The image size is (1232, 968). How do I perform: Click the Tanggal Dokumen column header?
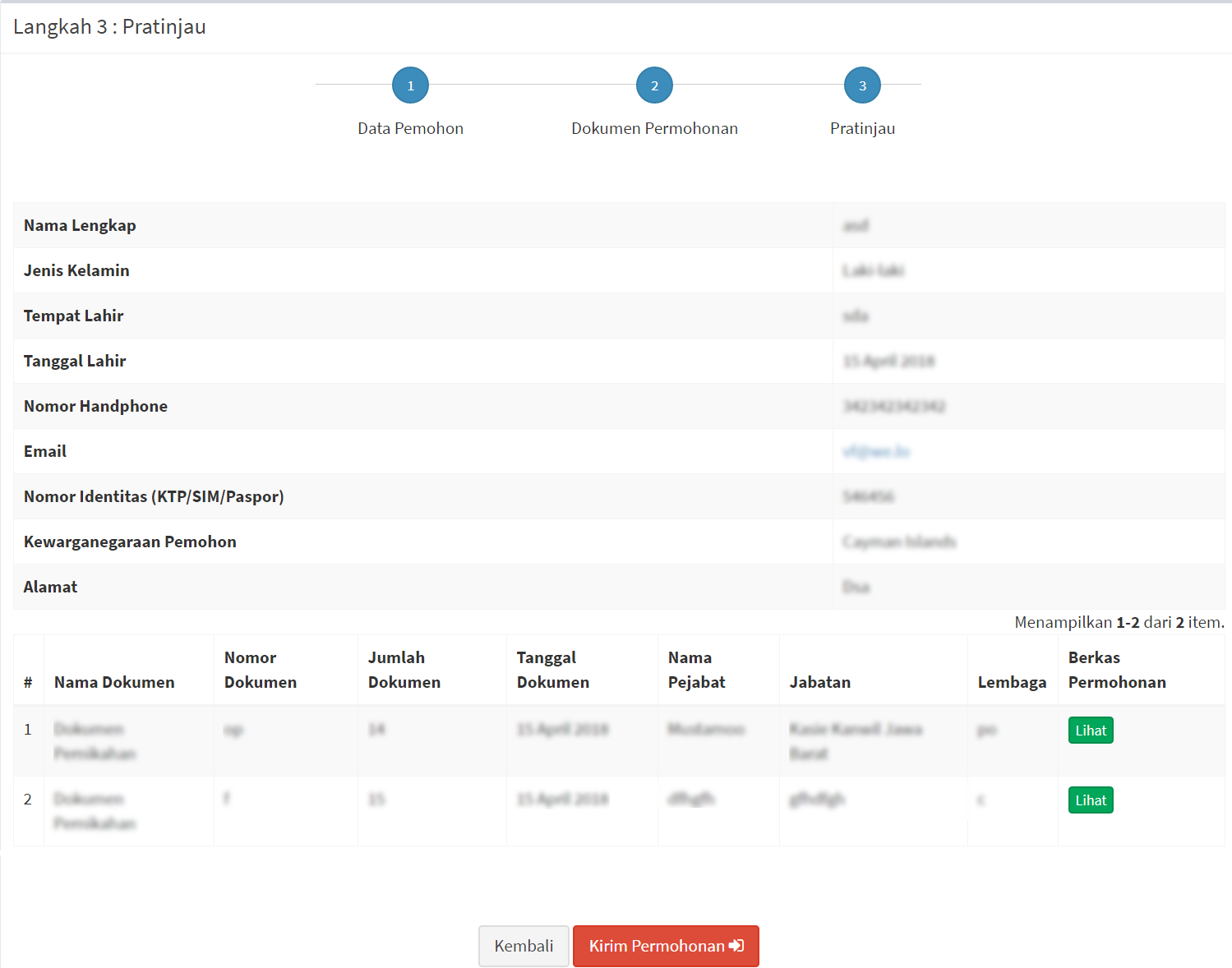click(x=552, y=670)
